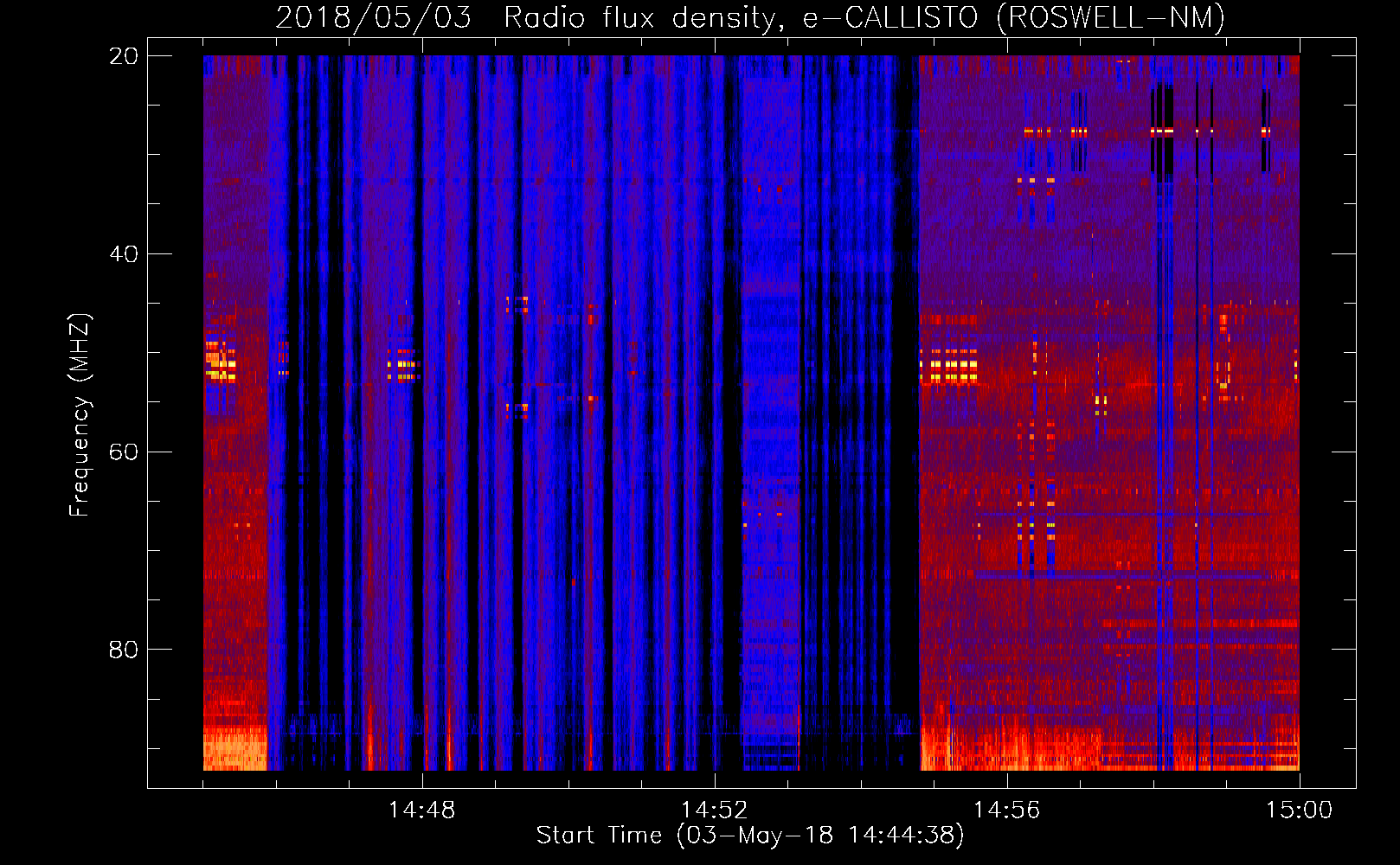Click the "Start Time (03-May-18 14:44:38)" label
The image size is (1400, 865).
pos(750,836)
